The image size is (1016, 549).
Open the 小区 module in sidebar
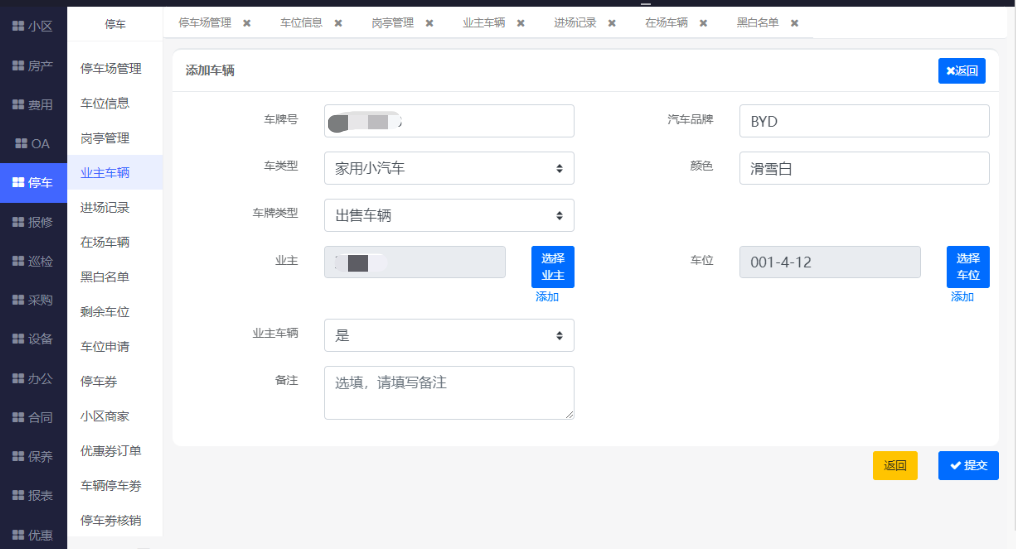(x=33, y=27)
